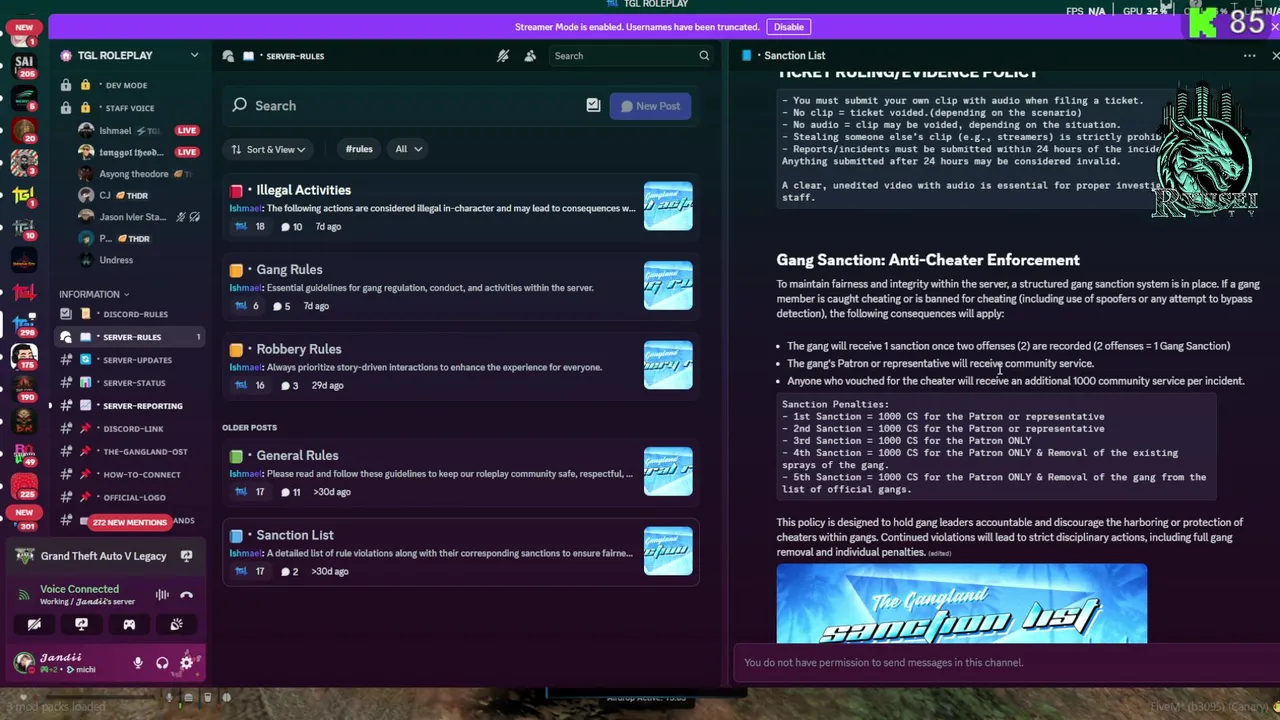Disable Streamer Mode
The height and width of the screenshot is (720, 1280).
pyautogui.click(x=788, y=27)
